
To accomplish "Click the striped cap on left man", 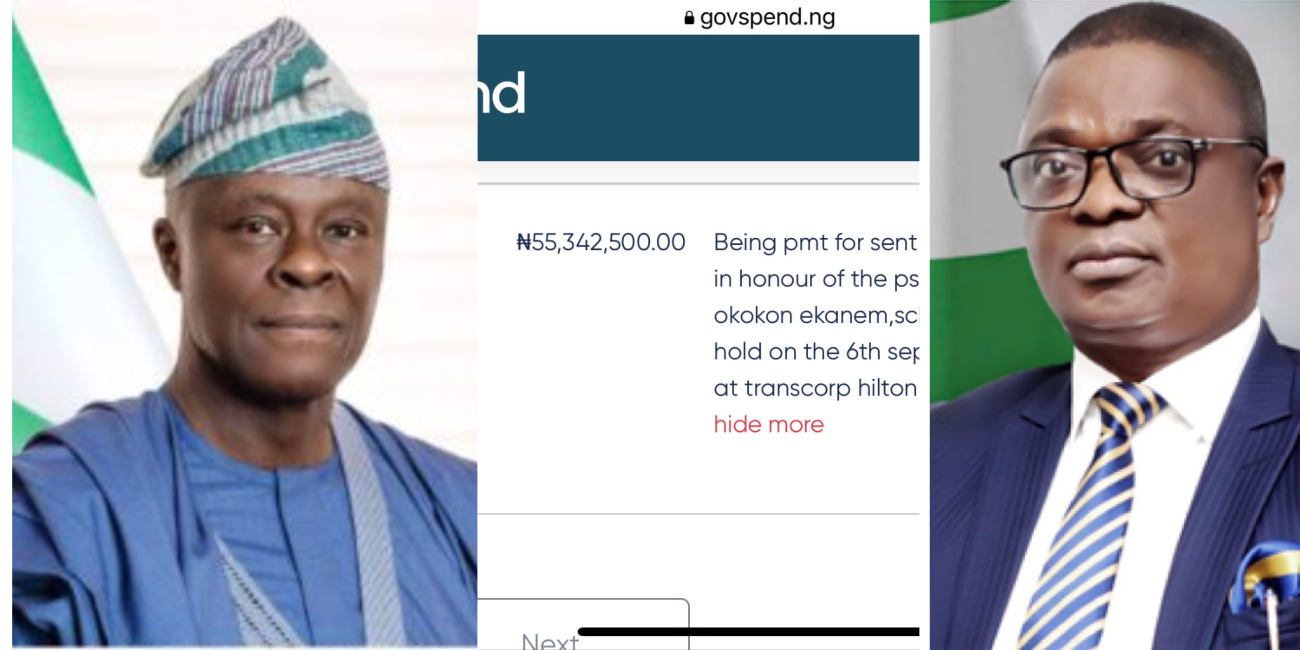I will pos(268,105).
